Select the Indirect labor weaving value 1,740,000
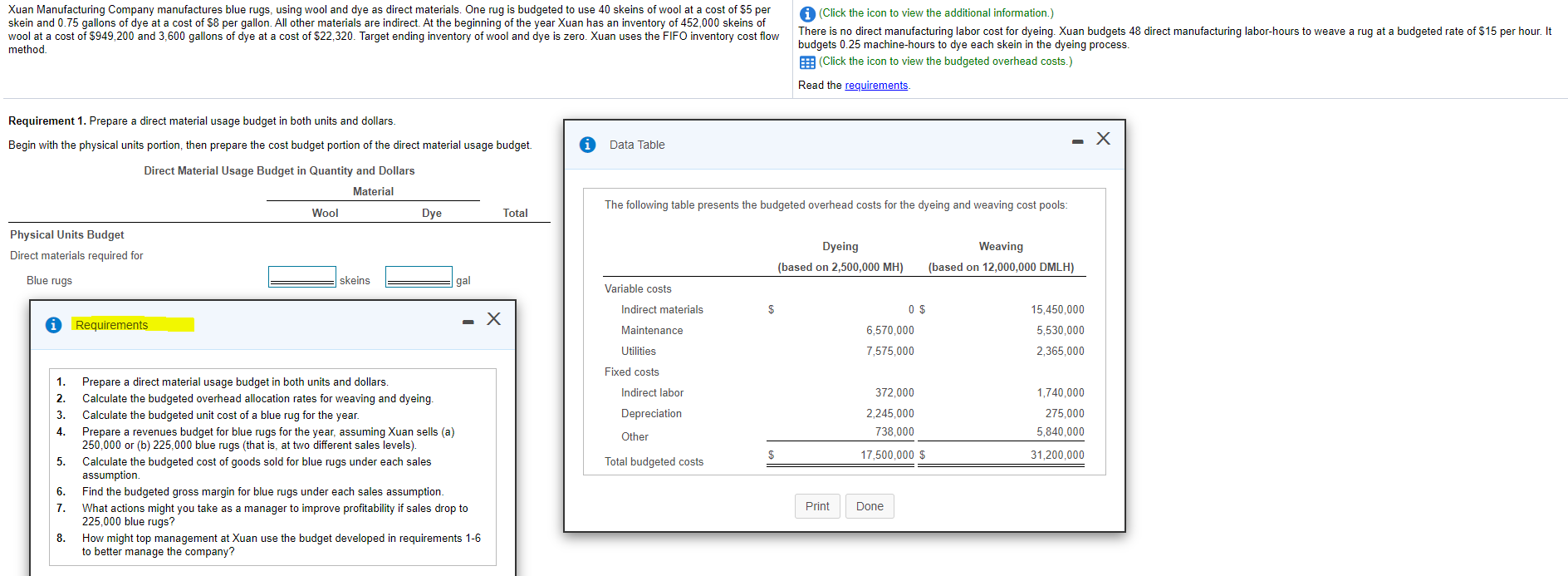1568x576 pixels. [1061, 393]
